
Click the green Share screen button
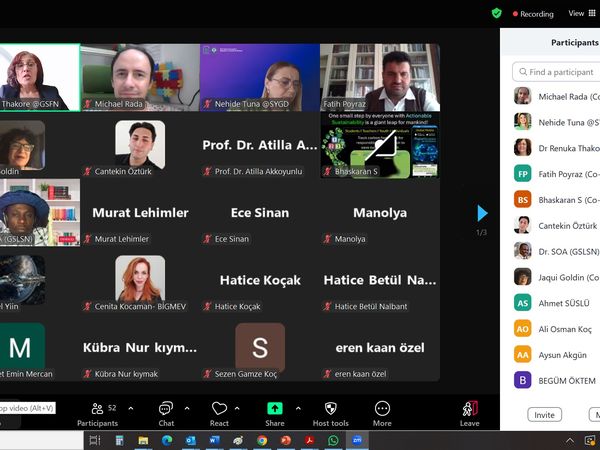click(x=275, y=414)
